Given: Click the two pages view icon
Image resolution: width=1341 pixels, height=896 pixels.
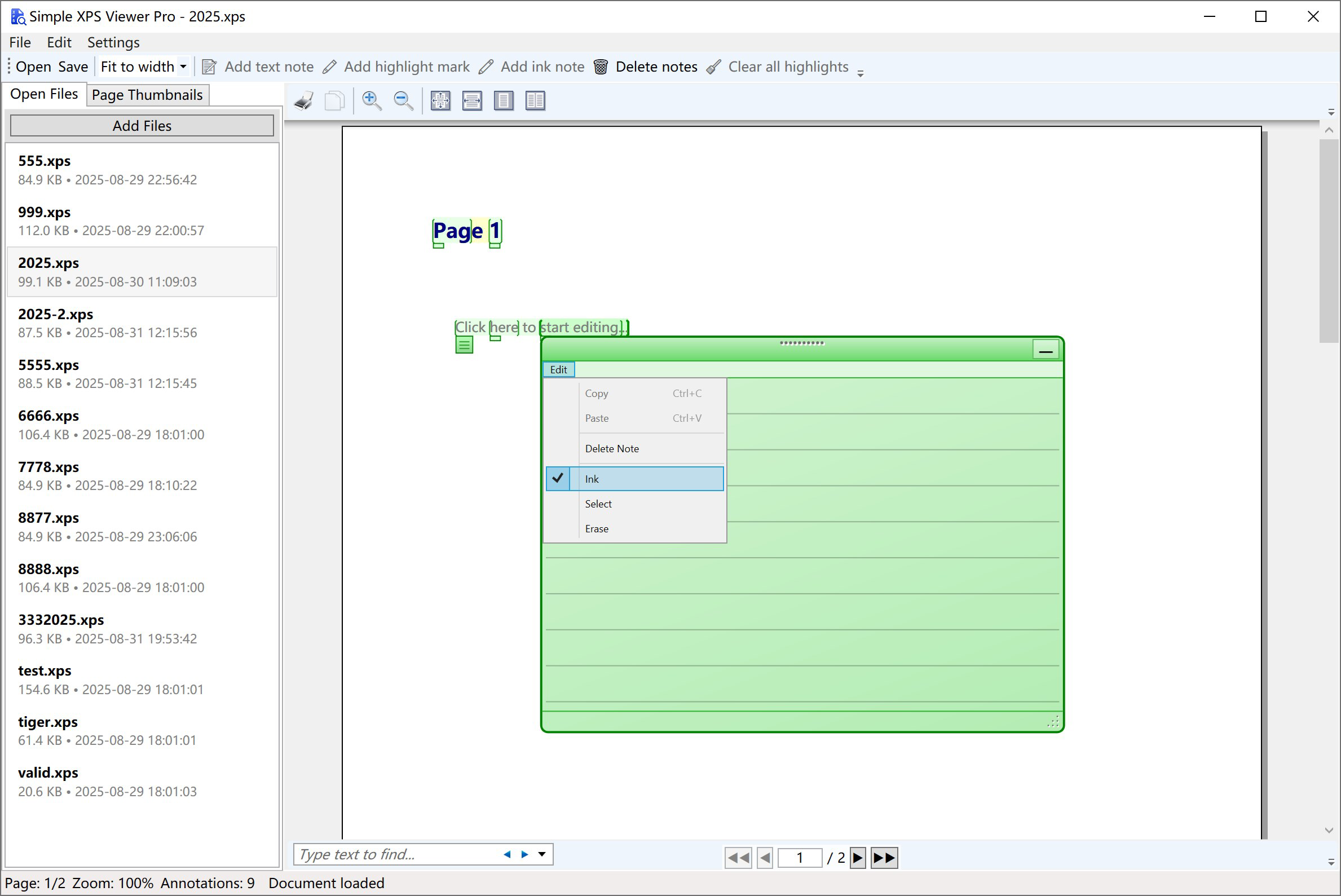Looking at the screenshot, I should coord(535,101).
